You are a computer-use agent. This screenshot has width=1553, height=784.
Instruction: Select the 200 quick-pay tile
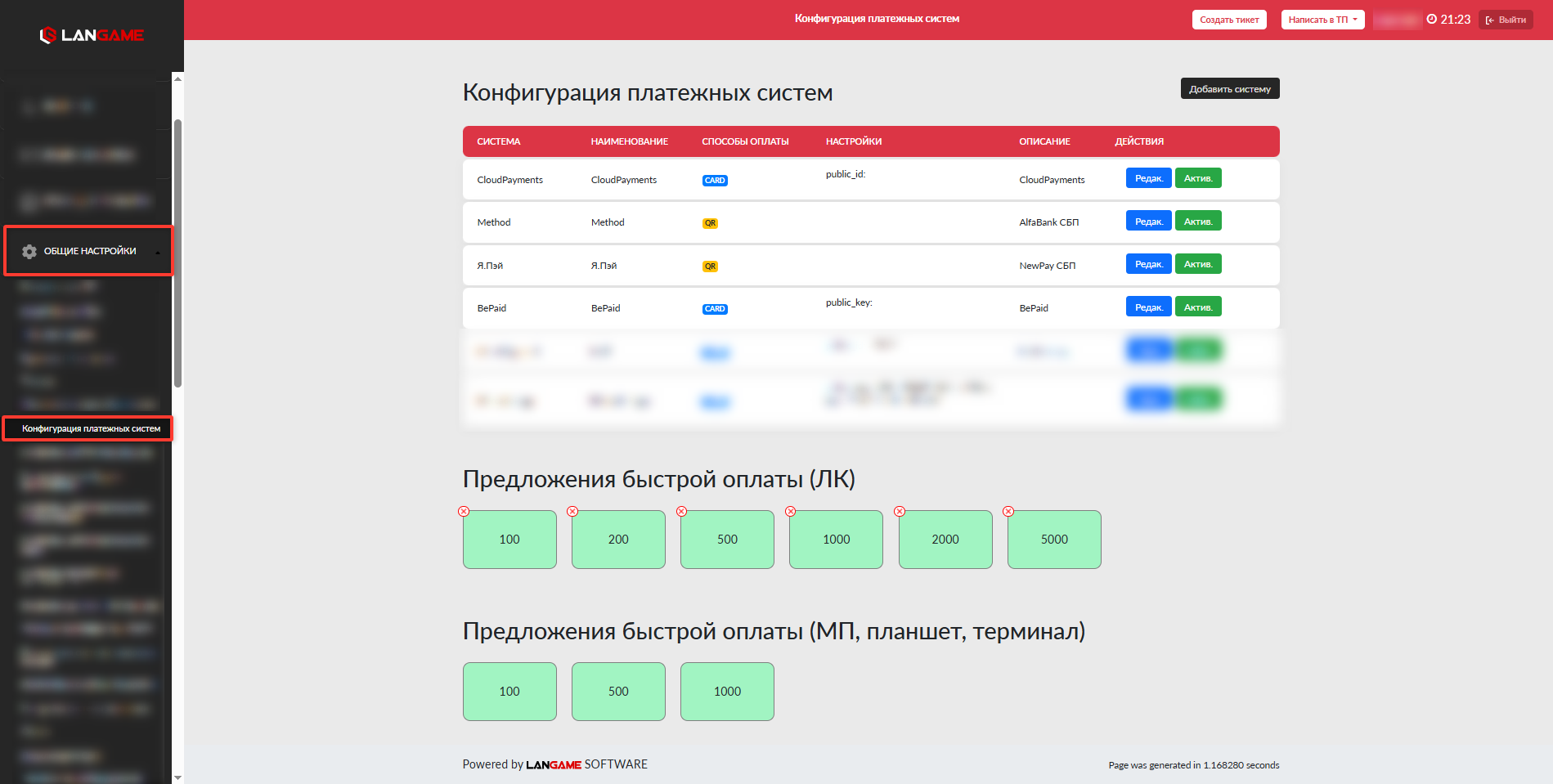click(x=618, y=540)
